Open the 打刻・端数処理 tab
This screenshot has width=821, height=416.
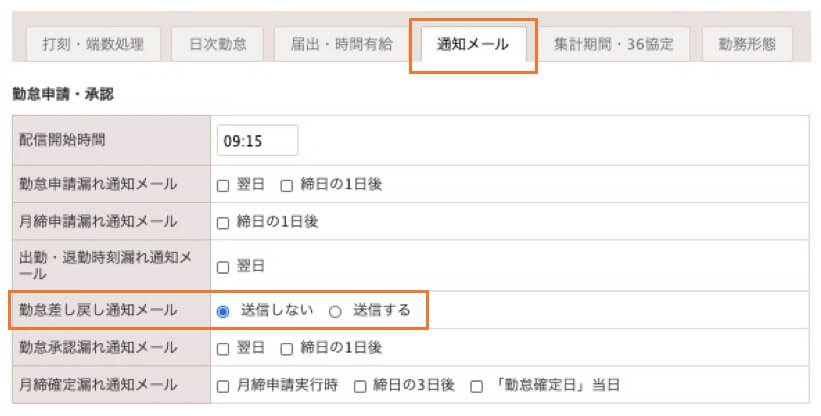[94, 44]
